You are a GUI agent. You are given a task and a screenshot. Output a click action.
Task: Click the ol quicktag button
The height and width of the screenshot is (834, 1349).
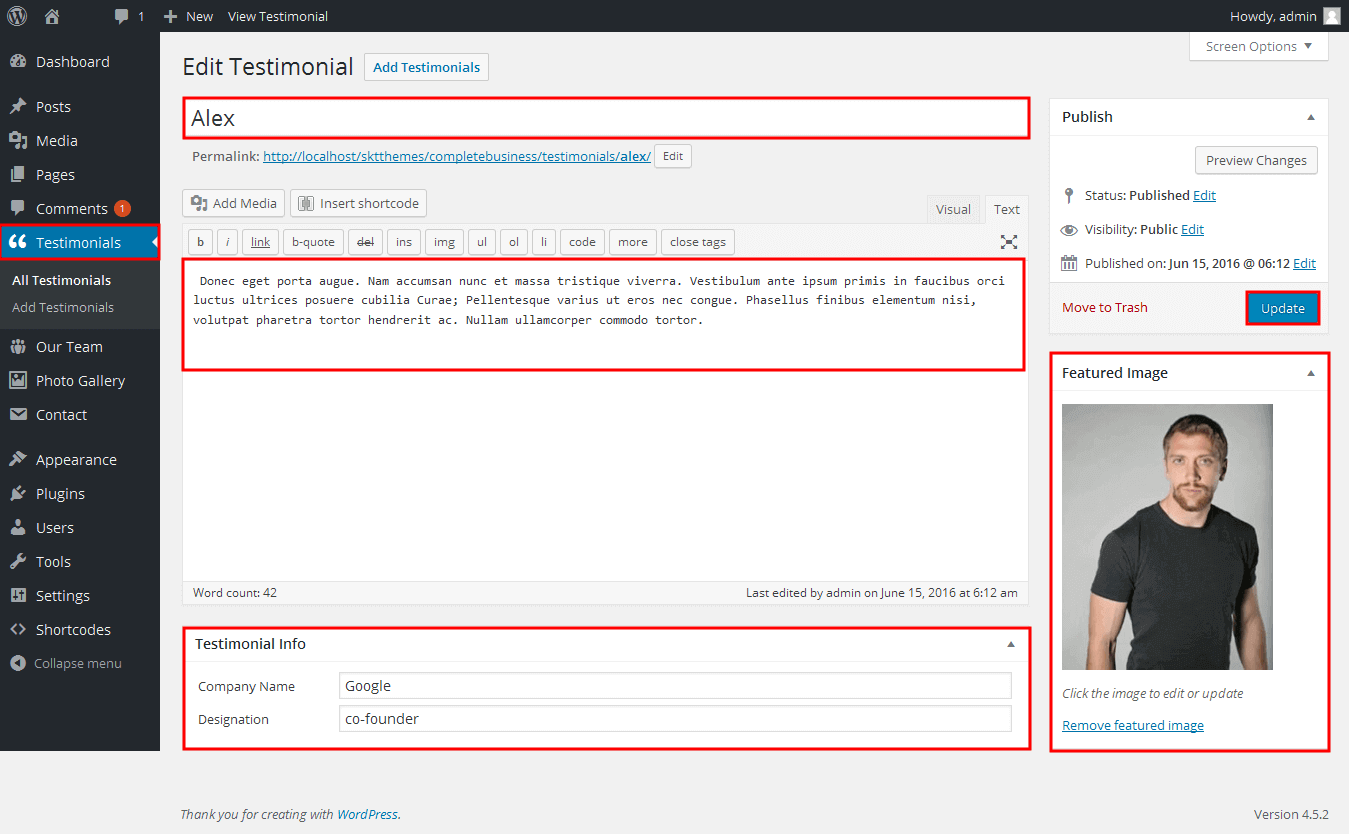pos(513,242)
